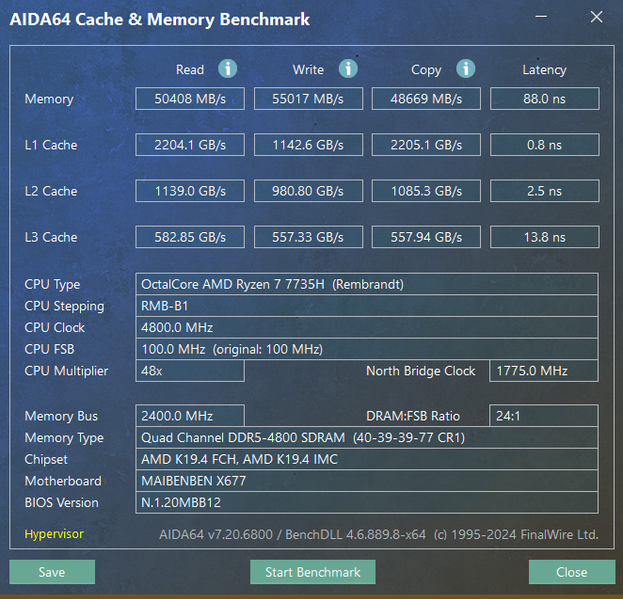Select the Memory copy value 48669 MB/s

point(426,99)
